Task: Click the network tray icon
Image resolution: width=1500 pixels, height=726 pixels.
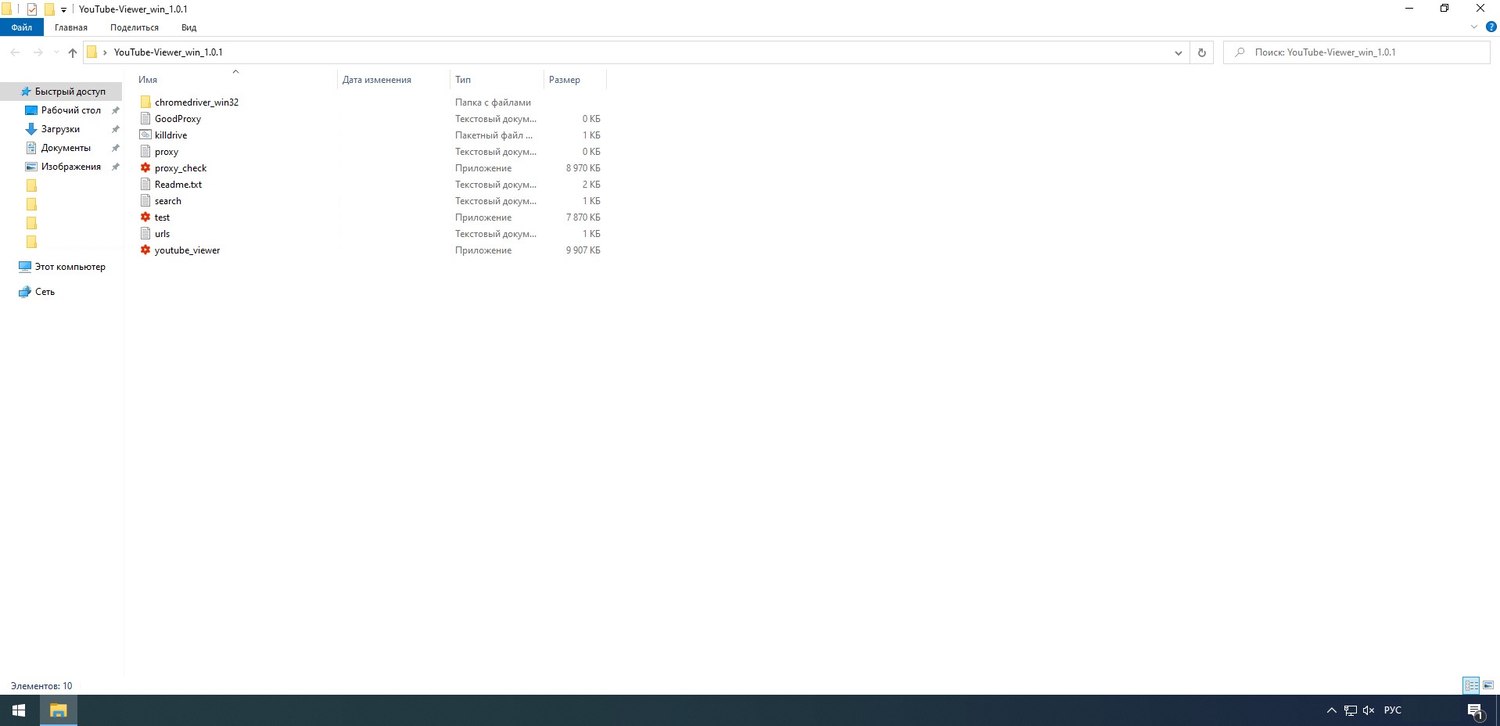Action: pyautogui.click(x=1351, y=710)
